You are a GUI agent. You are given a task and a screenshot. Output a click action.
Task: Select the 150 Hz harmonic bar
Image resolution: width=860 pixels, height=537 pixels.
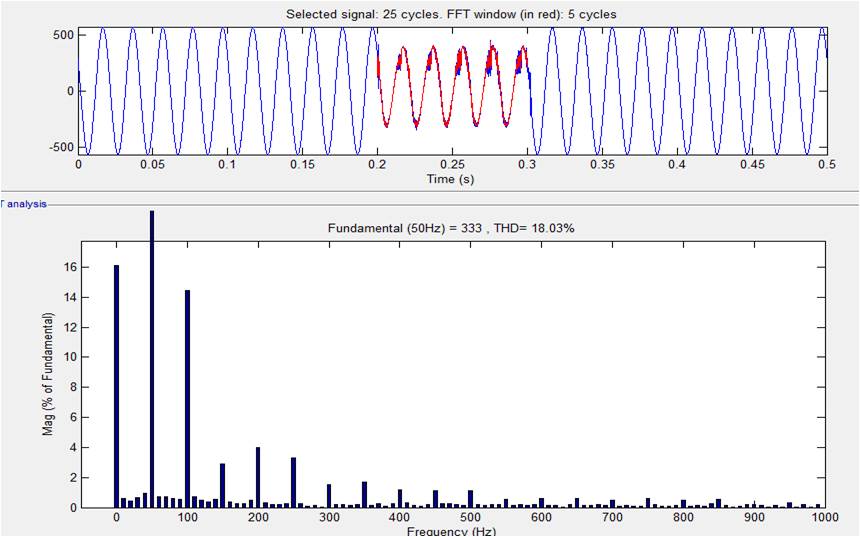(x=222, y=485)
